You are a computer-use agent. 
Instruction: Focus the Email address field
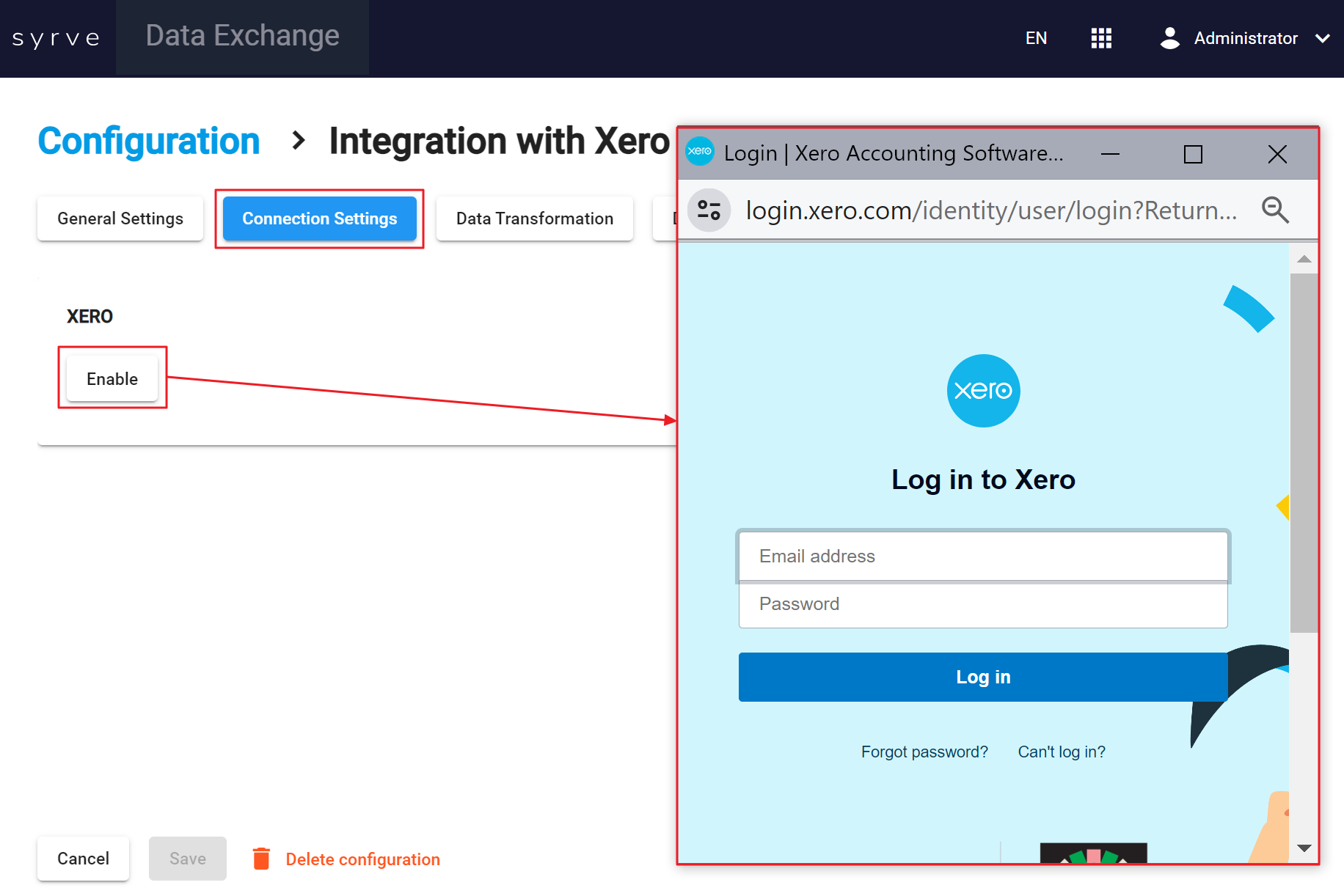point(982,556)
